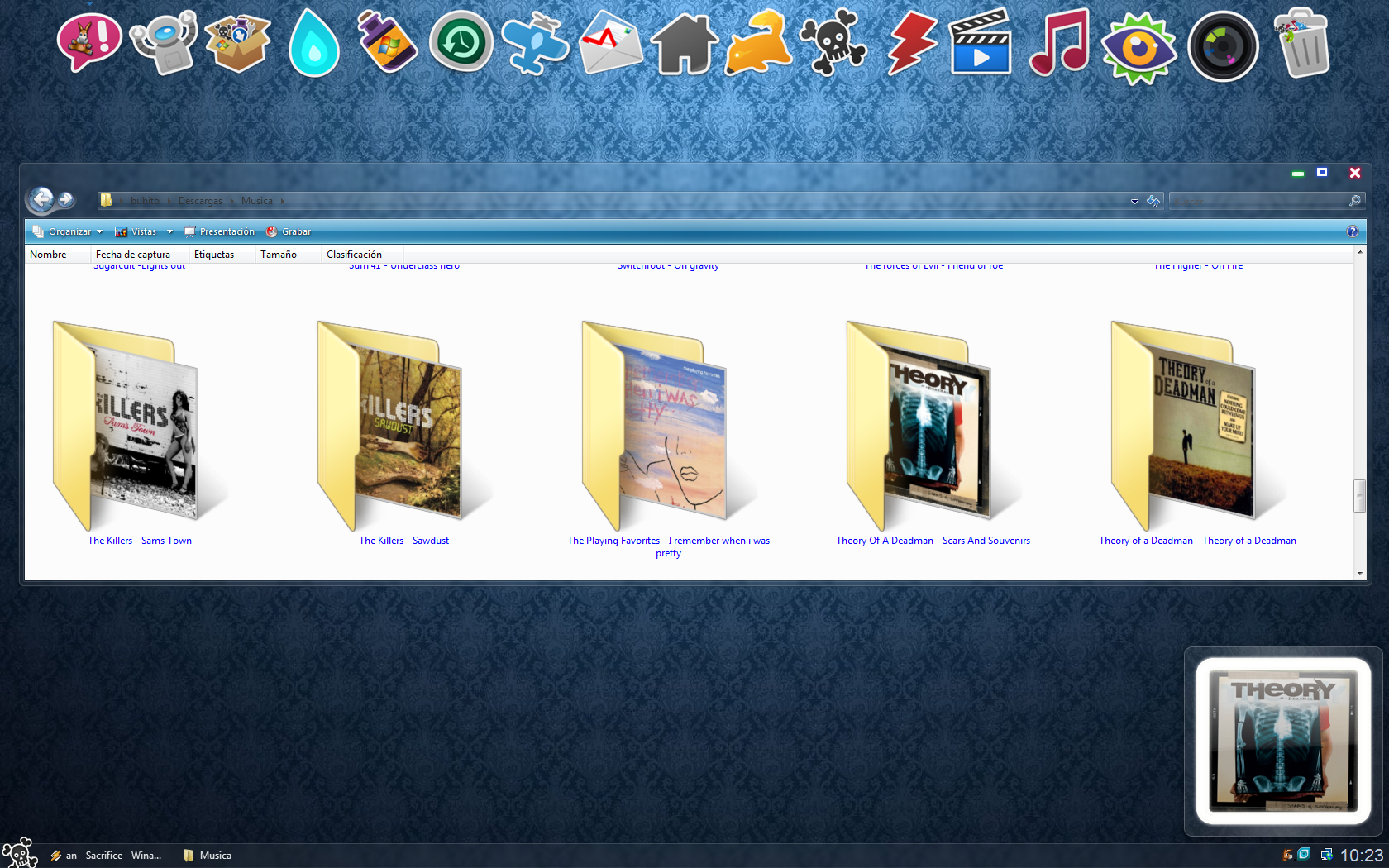Launch the blue airplane dock icon
Screen dimensions: 1389x868
(536, 43)
